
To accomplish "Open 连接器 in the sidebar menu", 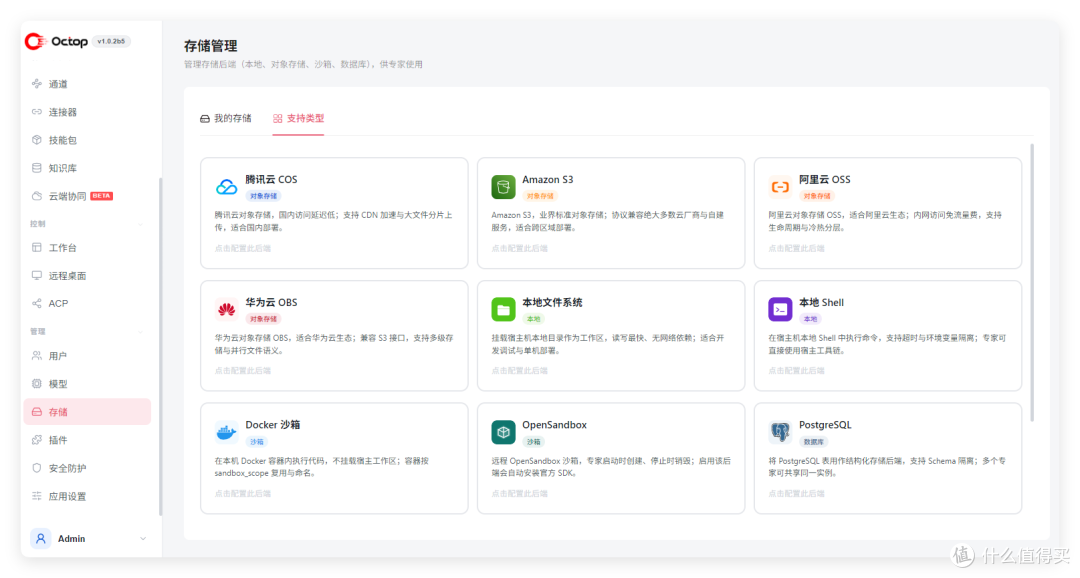I will (87, 112).
